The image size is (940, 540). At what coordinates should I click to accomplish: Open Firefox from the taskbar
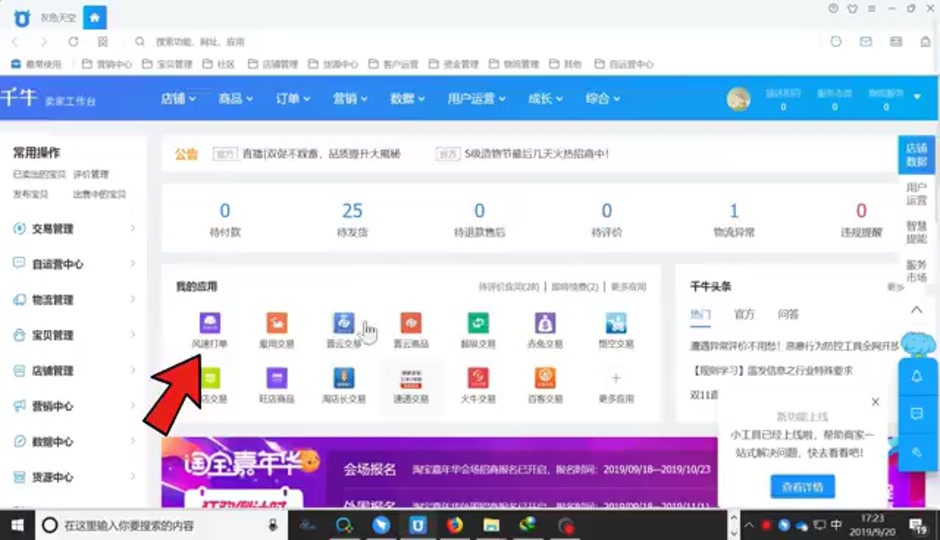point(455,526)
